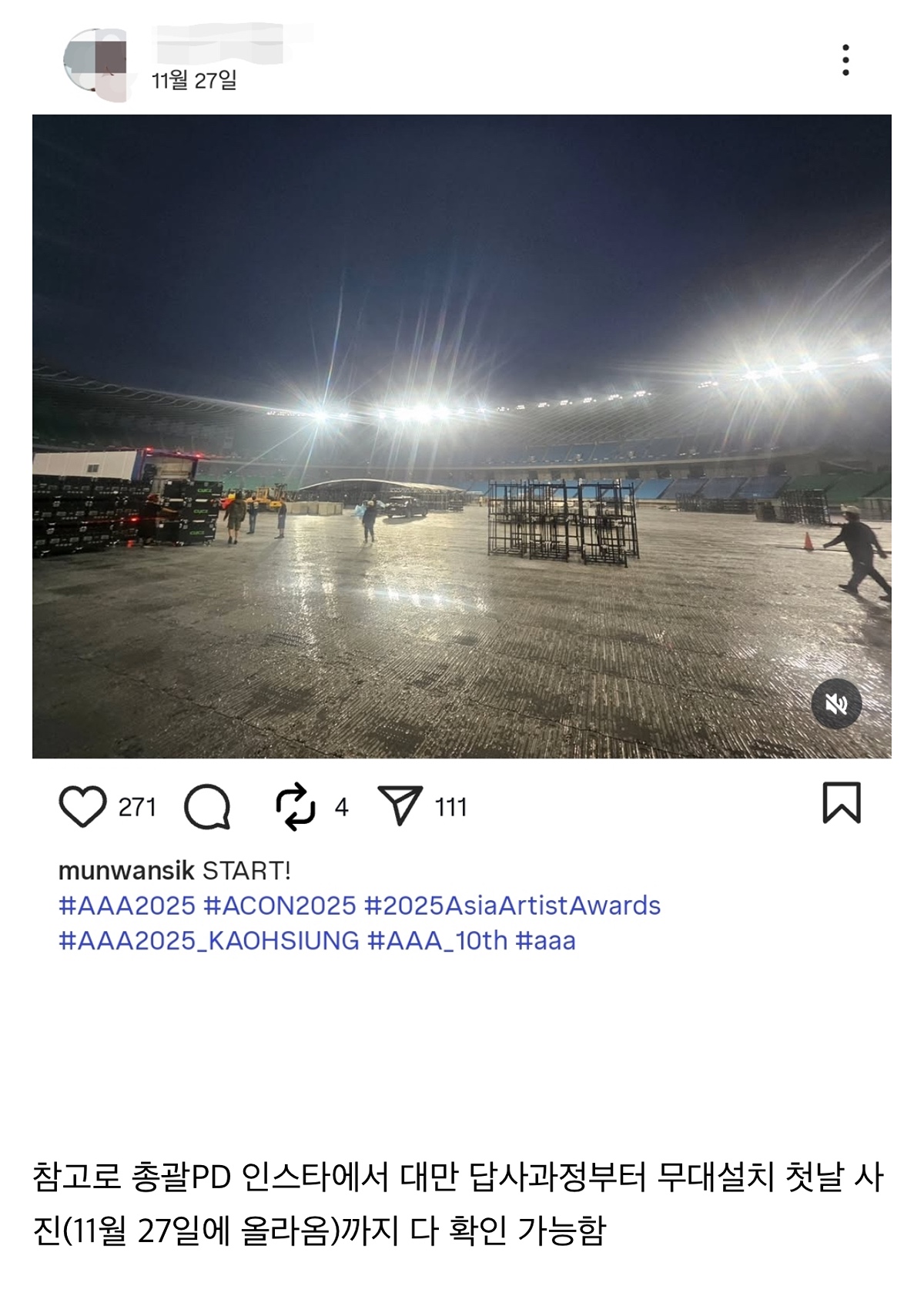Save the post with the bookmark icon

(842, 802)
